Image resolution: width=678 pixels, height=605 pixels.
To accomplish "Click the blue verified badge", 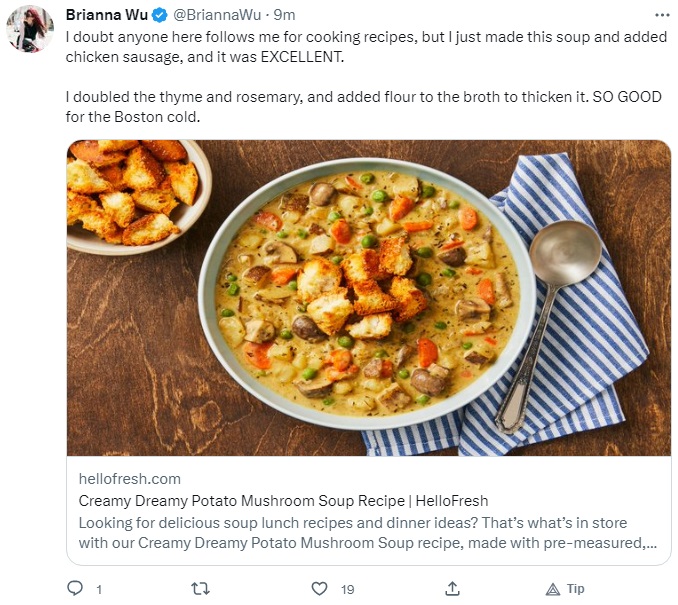I will (160, 15).
